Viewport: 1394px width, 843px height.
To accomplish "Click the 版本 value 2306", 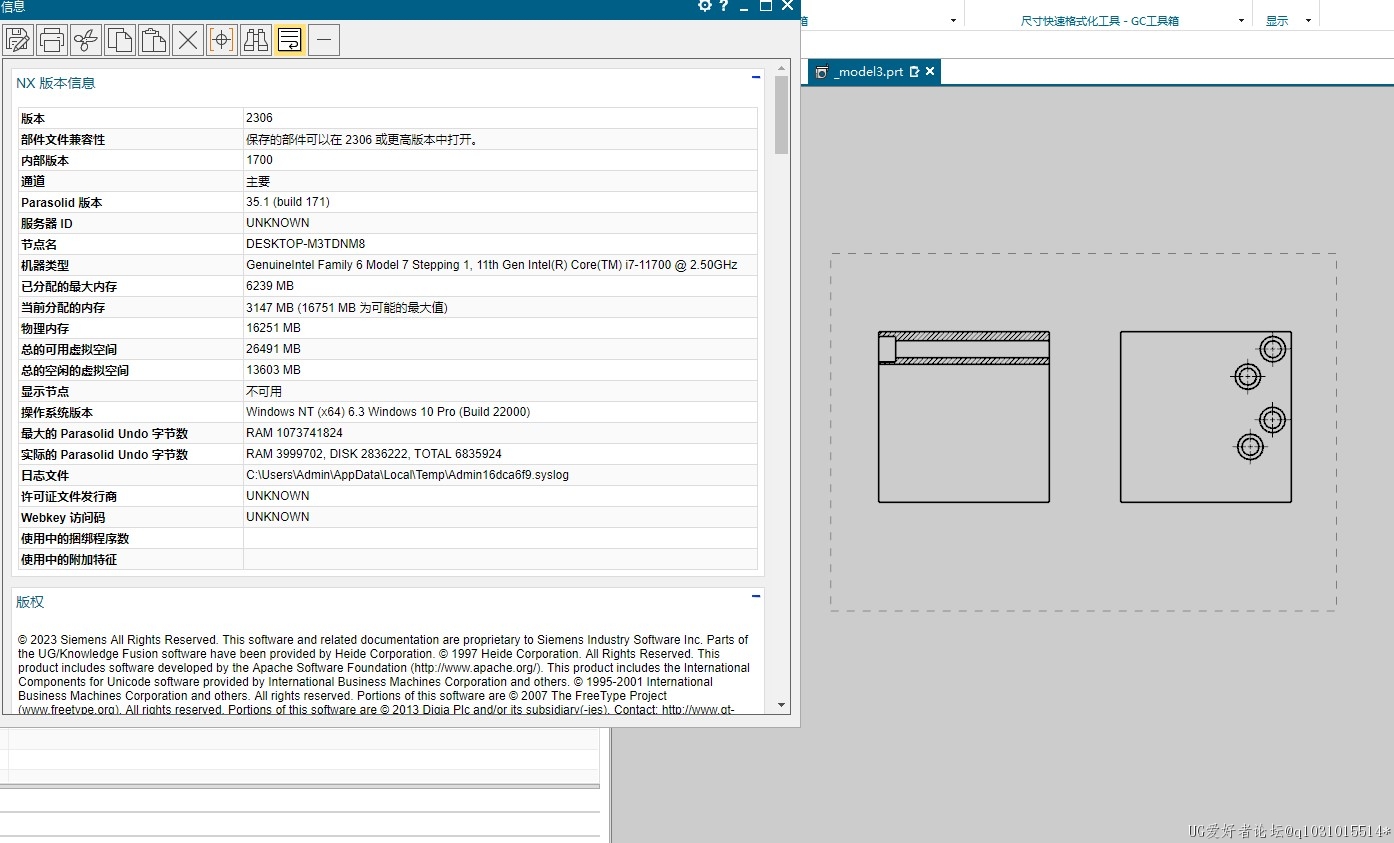I will pyautogui.click(x=259, y=118).
